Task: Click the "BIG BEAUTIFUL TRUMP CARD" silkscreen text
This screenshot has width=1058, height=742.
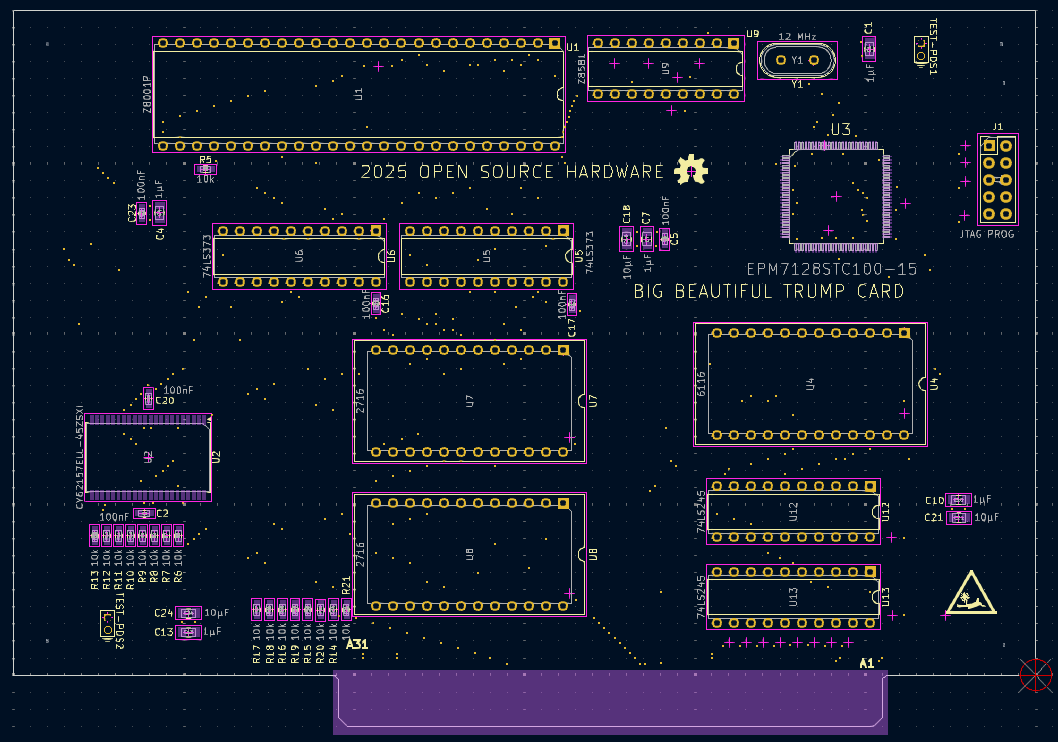Action: pyautogui.click(x=768, y=292)
